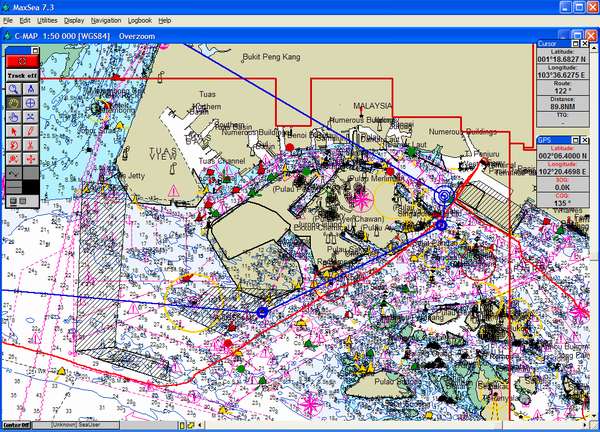Click GPS longitude 102°20.4698 E
The height and width of the screenshot is (432, 600).
[x=562, y=172]
